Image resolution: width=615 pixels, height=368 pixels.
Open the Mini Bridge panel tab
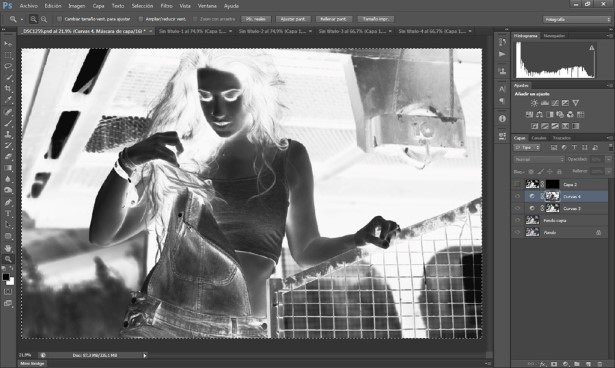tap(32, 364)
